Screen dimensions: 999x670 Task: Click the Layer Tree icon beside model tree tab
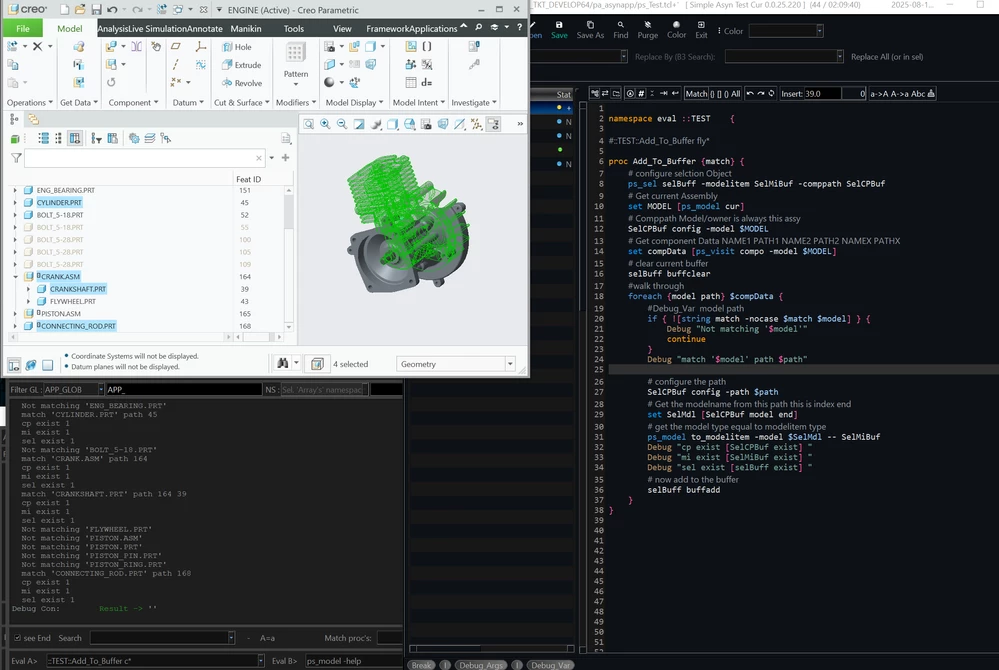pos(33,119)
